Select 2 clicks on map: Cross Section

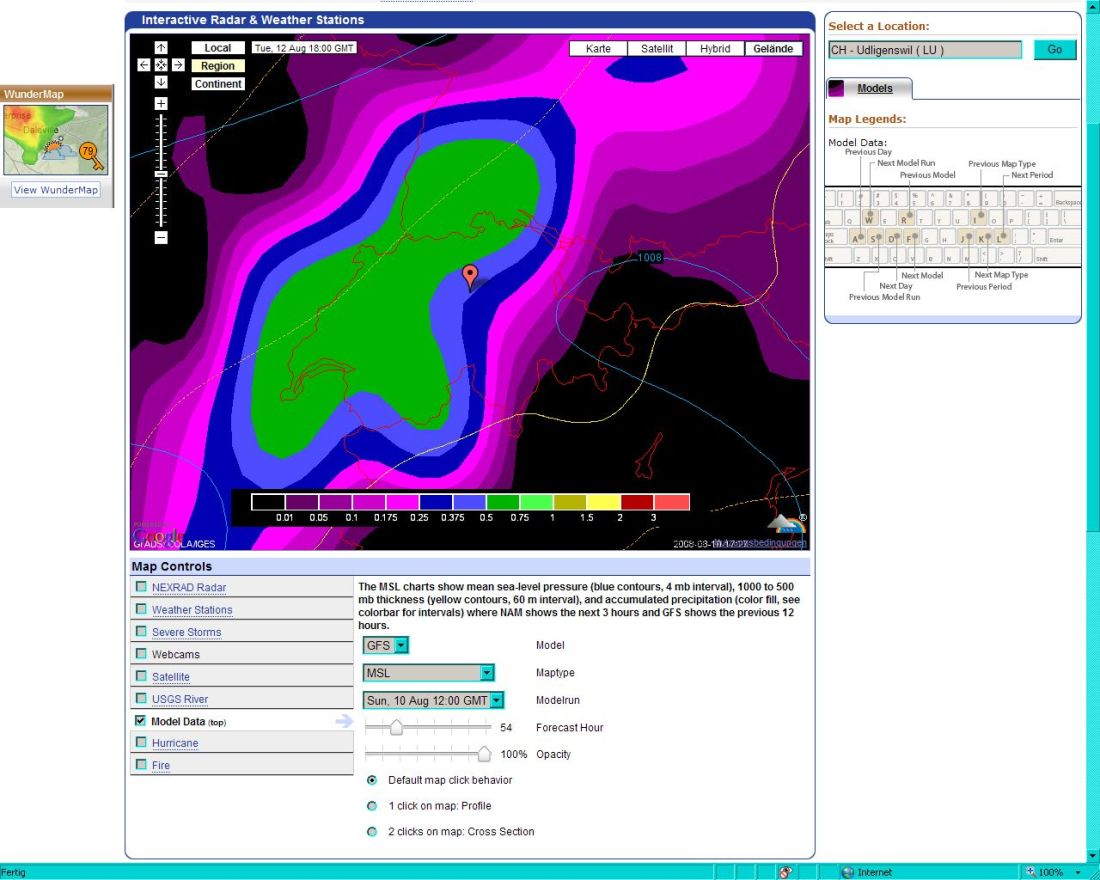[x=373, y=832]
